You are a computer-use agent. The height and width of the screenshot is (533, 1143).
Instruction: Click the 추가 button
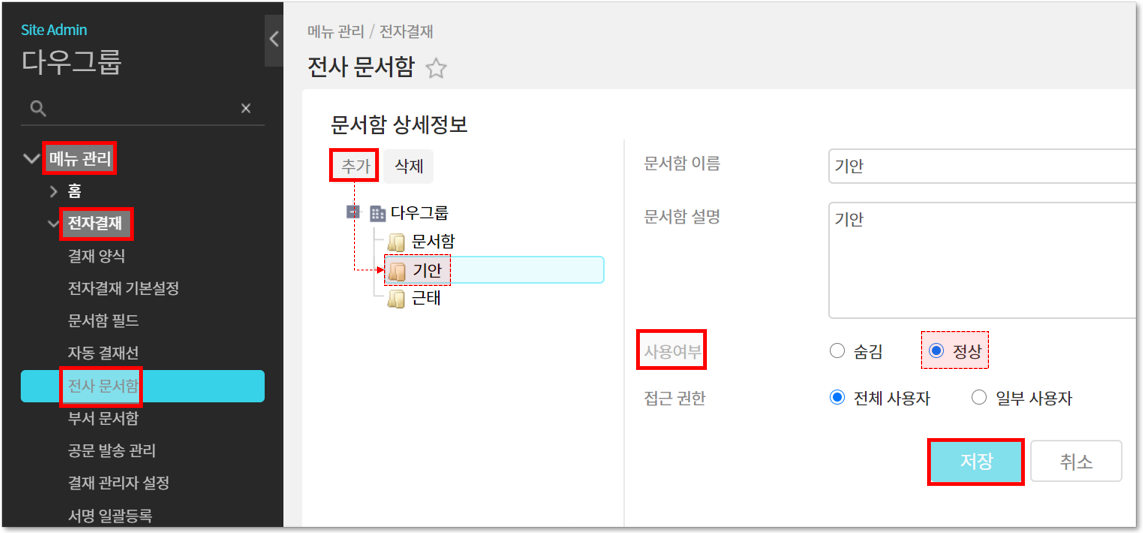coord(353,166)
